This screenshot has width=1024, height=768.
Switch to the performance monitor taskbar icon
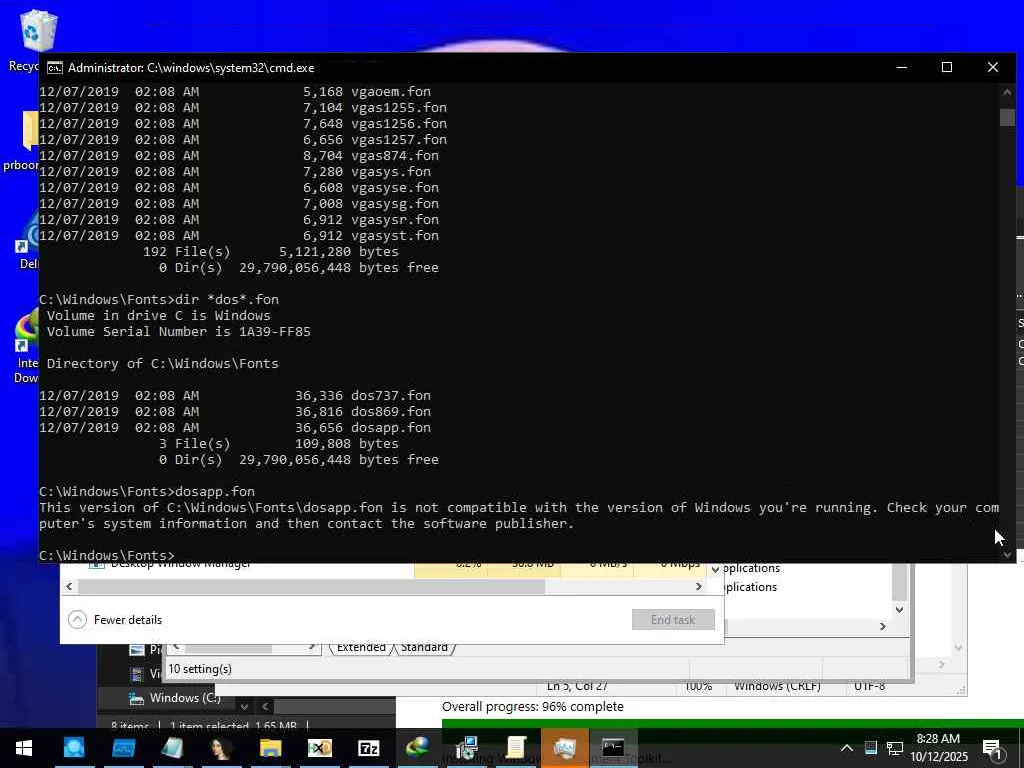click(x=123, y=748)
